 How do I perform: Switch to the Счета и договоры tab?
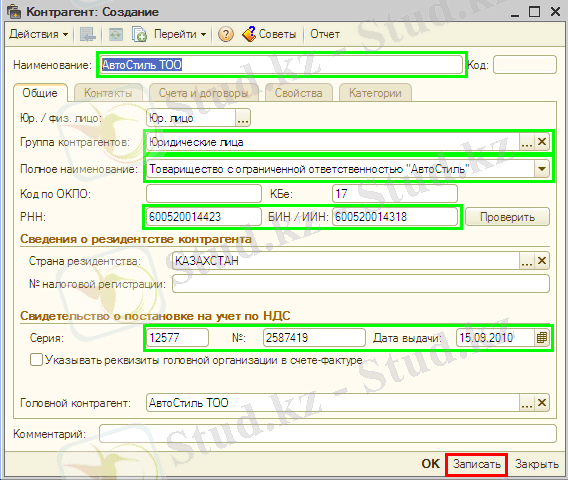[x=203, y=93]
